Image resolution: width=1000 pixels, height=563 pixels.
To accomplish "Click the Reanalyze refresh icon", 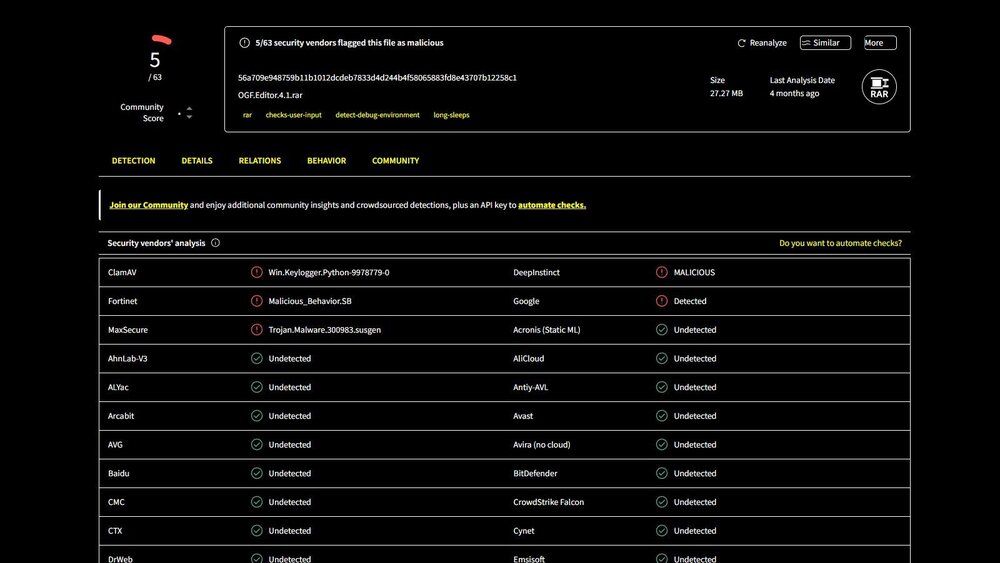I will pyautogui.click(x=741, y=44).
